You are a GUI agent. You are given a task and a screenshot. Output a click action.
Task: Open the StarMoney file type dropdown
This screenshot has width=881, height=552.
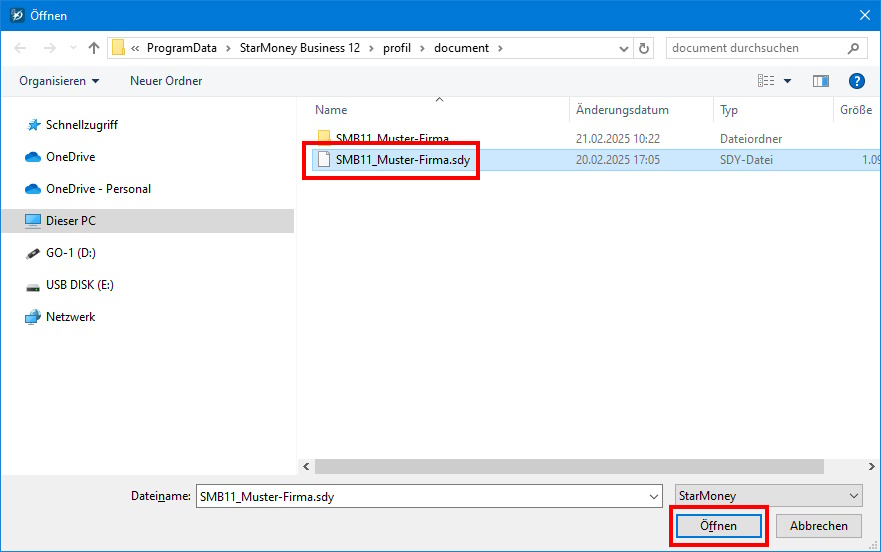tap(769, 496)
